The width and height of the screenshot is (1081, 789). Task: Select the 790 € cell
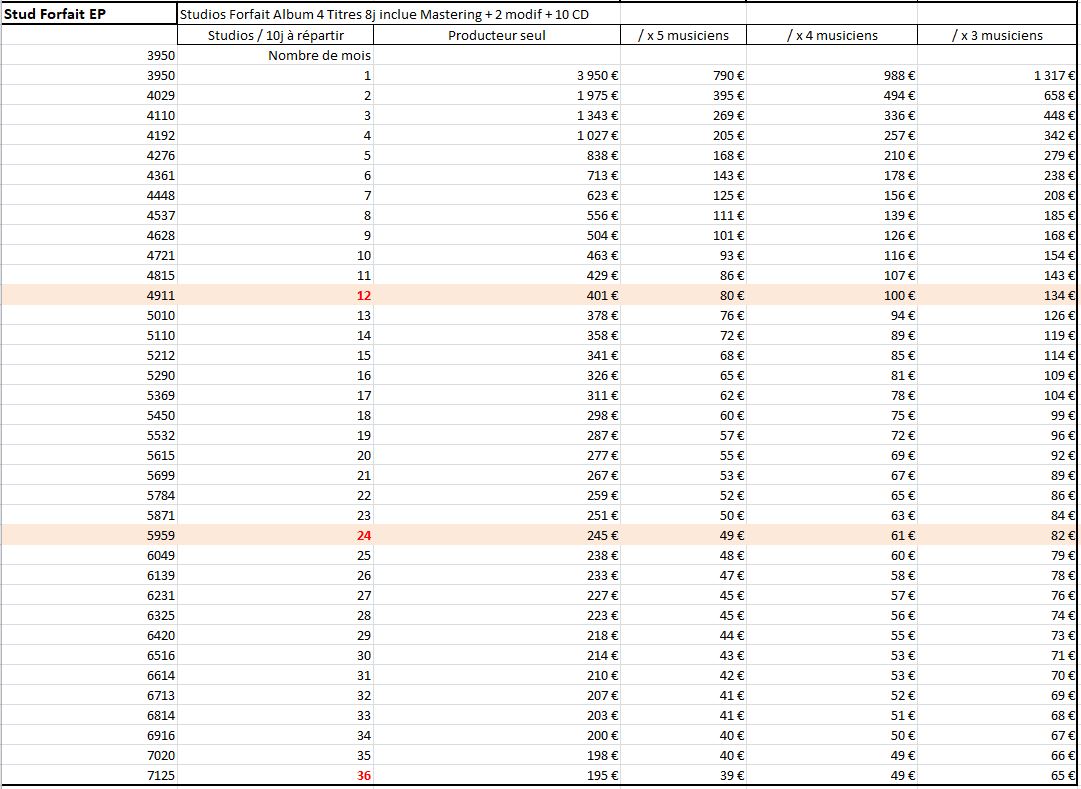[727, 75]
